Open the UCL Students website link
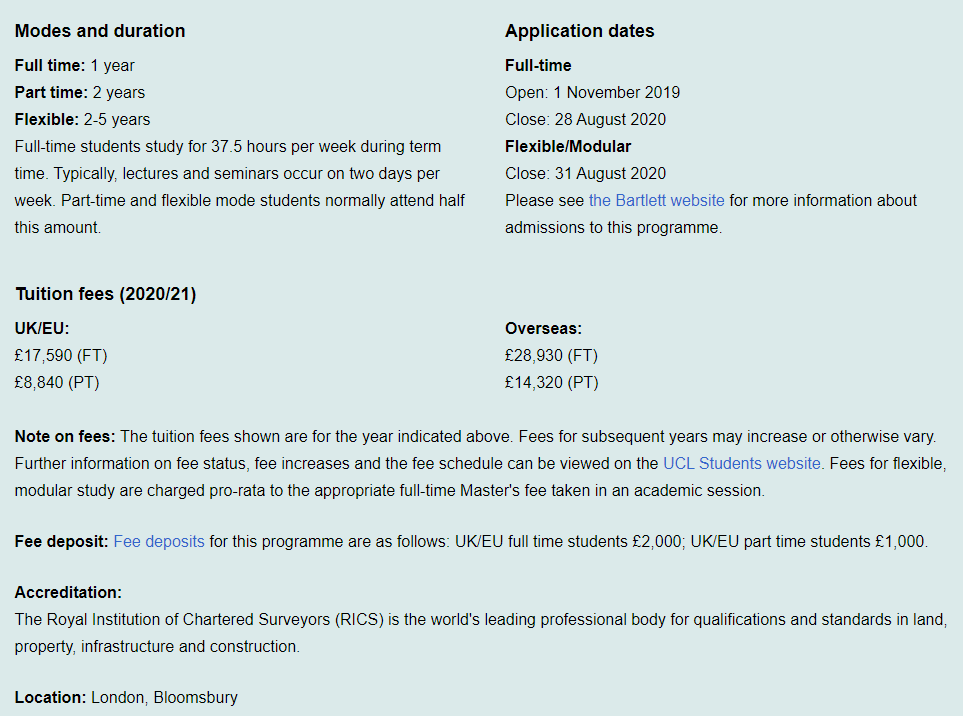This screenshot has height=716, width=963. pos(743,464)
